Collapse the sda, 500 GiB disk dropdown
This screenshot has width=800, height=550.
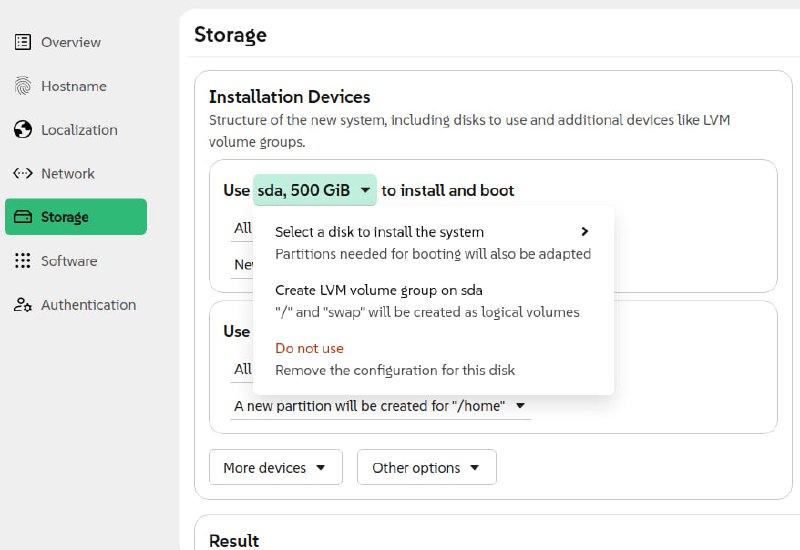pos(315,190)
